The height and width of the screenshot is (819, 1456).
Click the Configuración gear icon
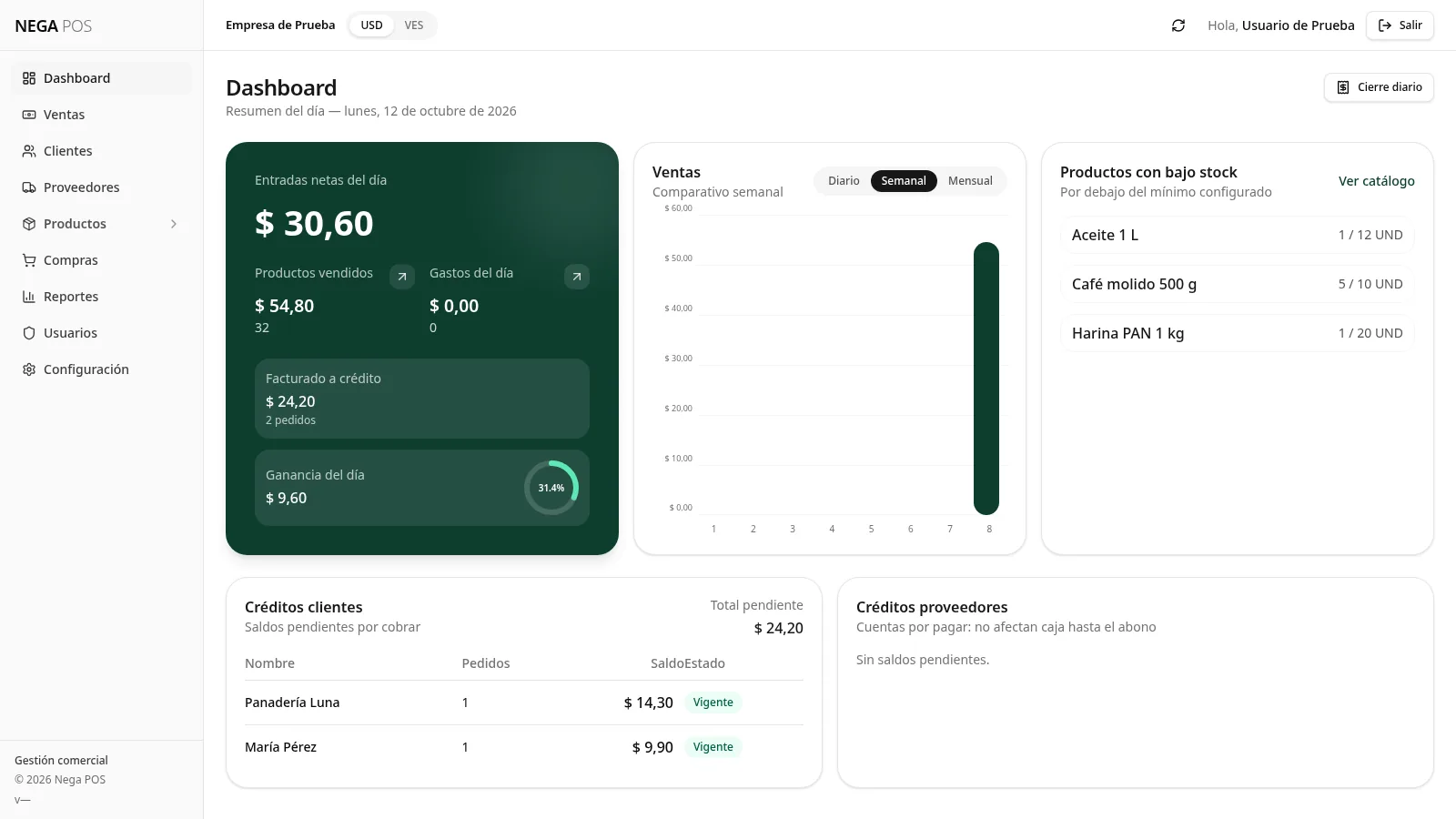pyautogui.click(x=29, y=369)
